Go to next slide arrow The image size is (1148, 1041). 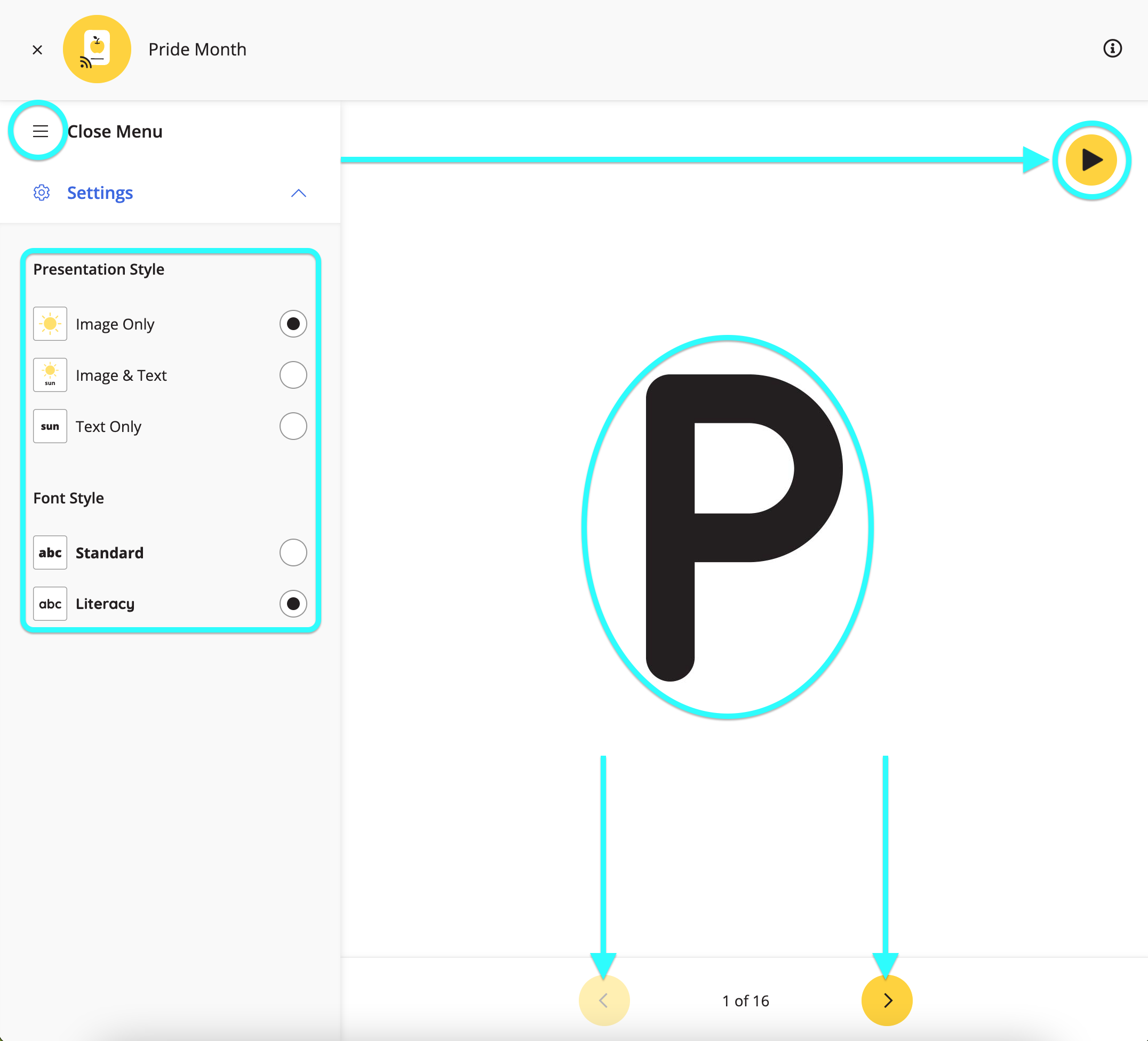coord(887,1000)
